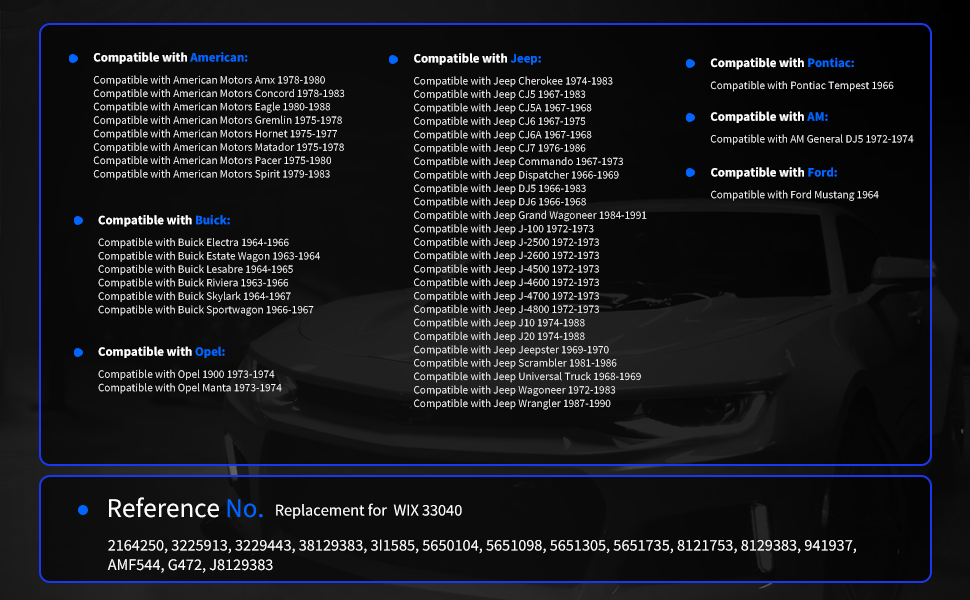Select the American Motors Hornet 1975-1977 line
This screenshot has height=600, width=970.
point(215,134)
